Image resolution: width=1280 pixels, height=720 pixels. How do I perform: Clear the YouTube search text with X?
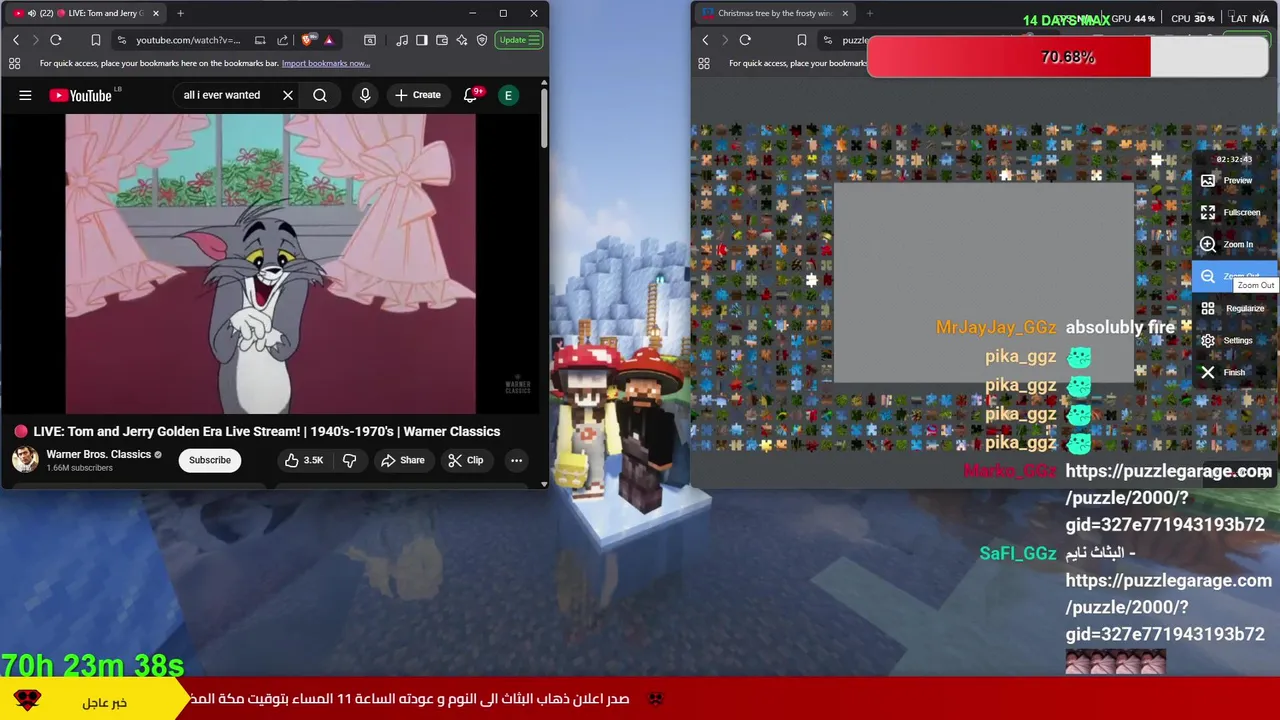tap(288, 95)
